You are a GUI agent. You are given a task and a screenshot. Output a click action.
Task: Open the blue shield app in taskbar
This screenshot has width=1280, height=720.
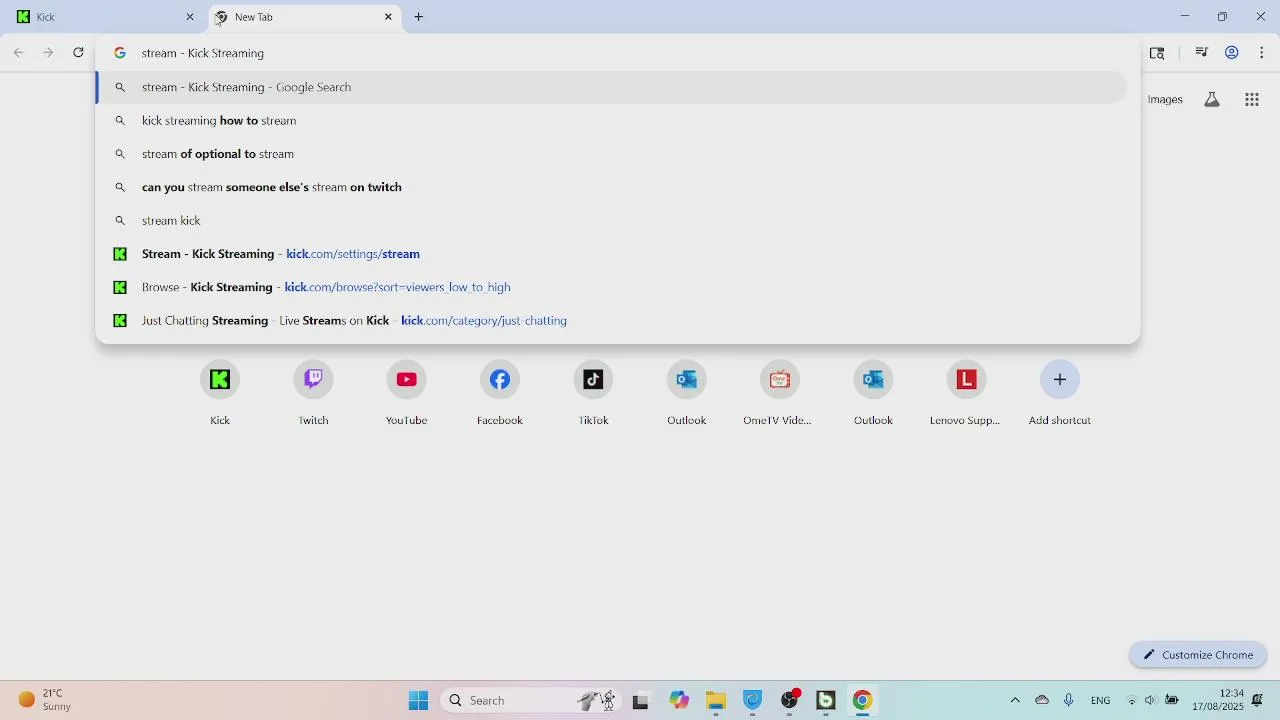(753, 701)
